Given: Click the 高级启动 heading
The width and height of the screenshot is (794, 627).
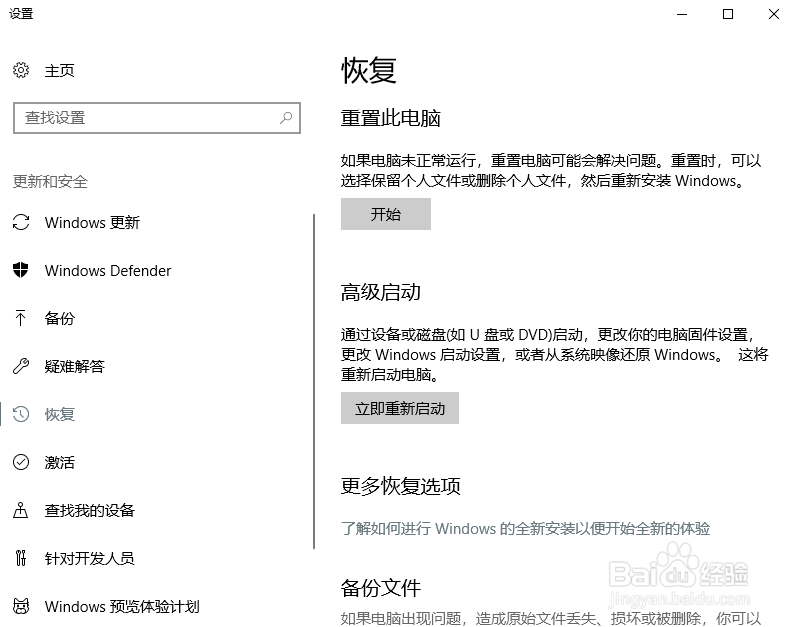Looking at the screenshot, I should (381, 292).
